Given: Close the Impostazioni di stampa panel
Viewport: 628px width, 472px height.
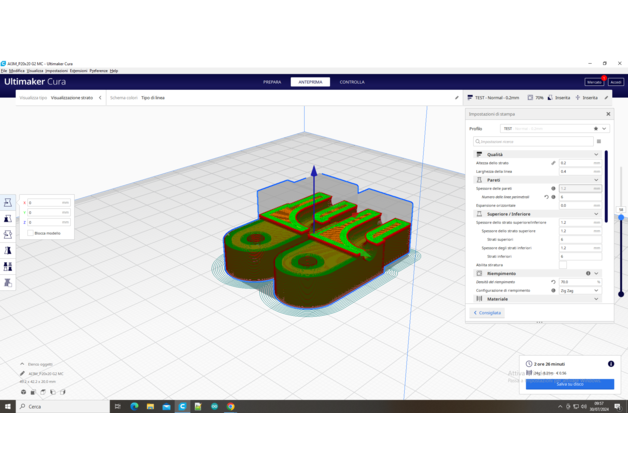Looking at the screenshot, I should (608, 114).
